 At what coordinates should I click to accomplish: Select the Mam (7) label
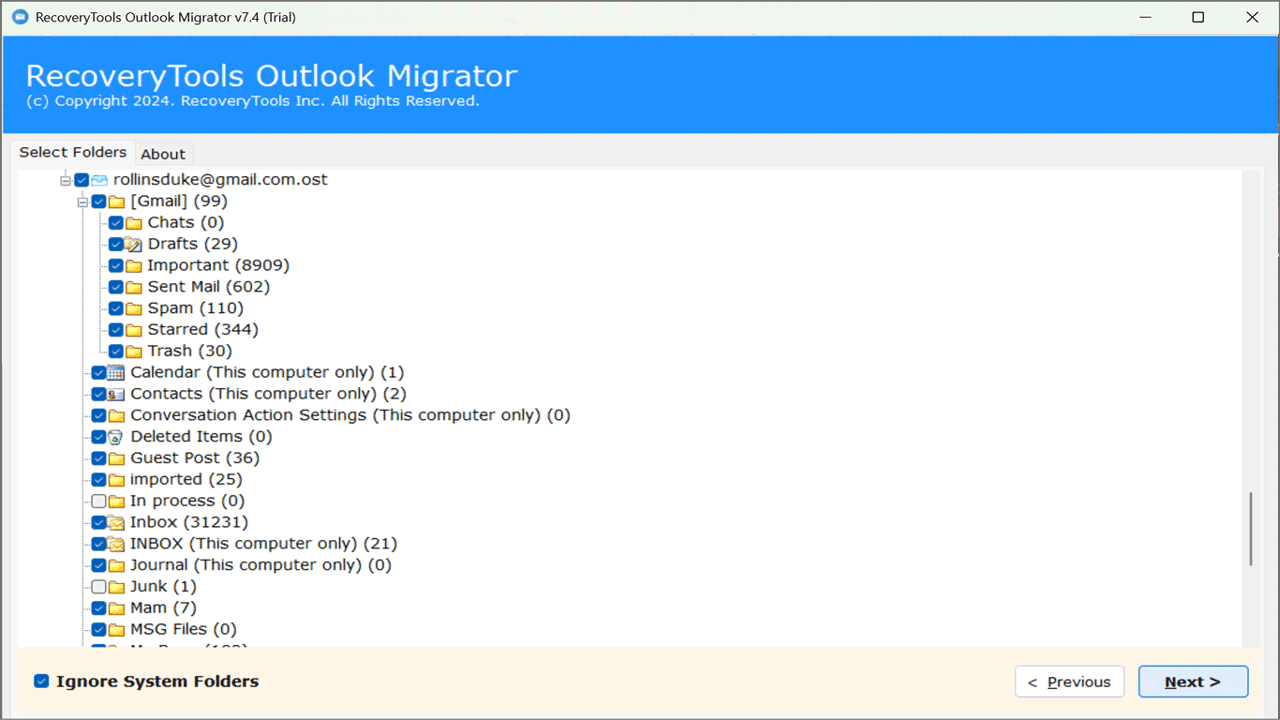coord(163,608)
